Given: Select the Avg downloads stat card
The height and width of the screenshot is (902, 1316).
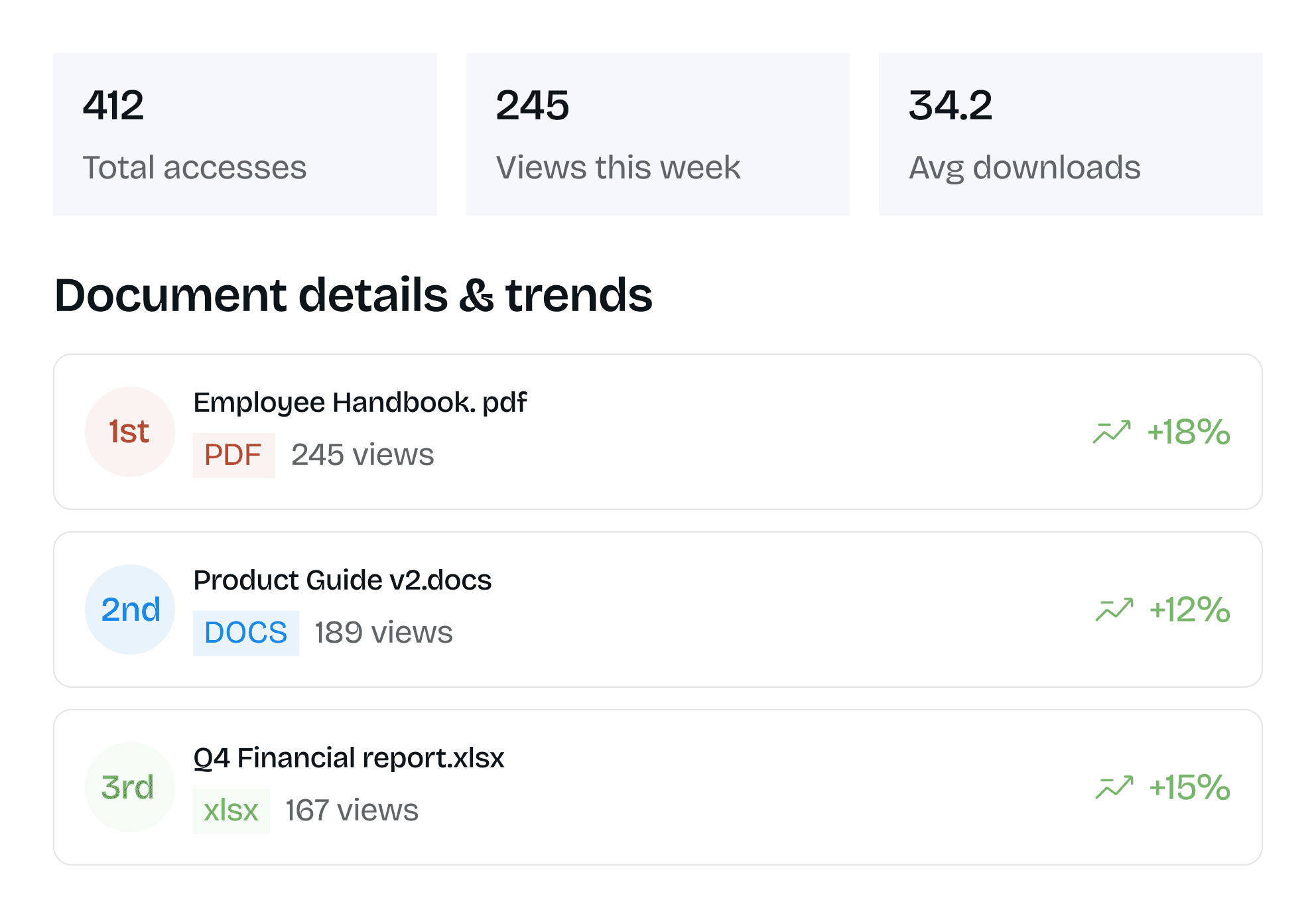Looking at the screenshot, I should (x=1070, y=134).
